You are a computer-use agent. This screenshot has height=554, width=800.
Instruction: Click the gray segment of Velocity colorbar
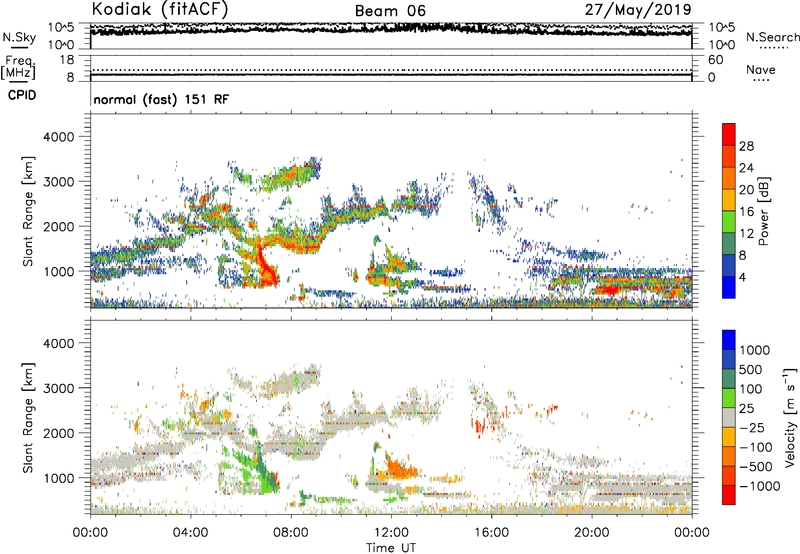(729, 418)
